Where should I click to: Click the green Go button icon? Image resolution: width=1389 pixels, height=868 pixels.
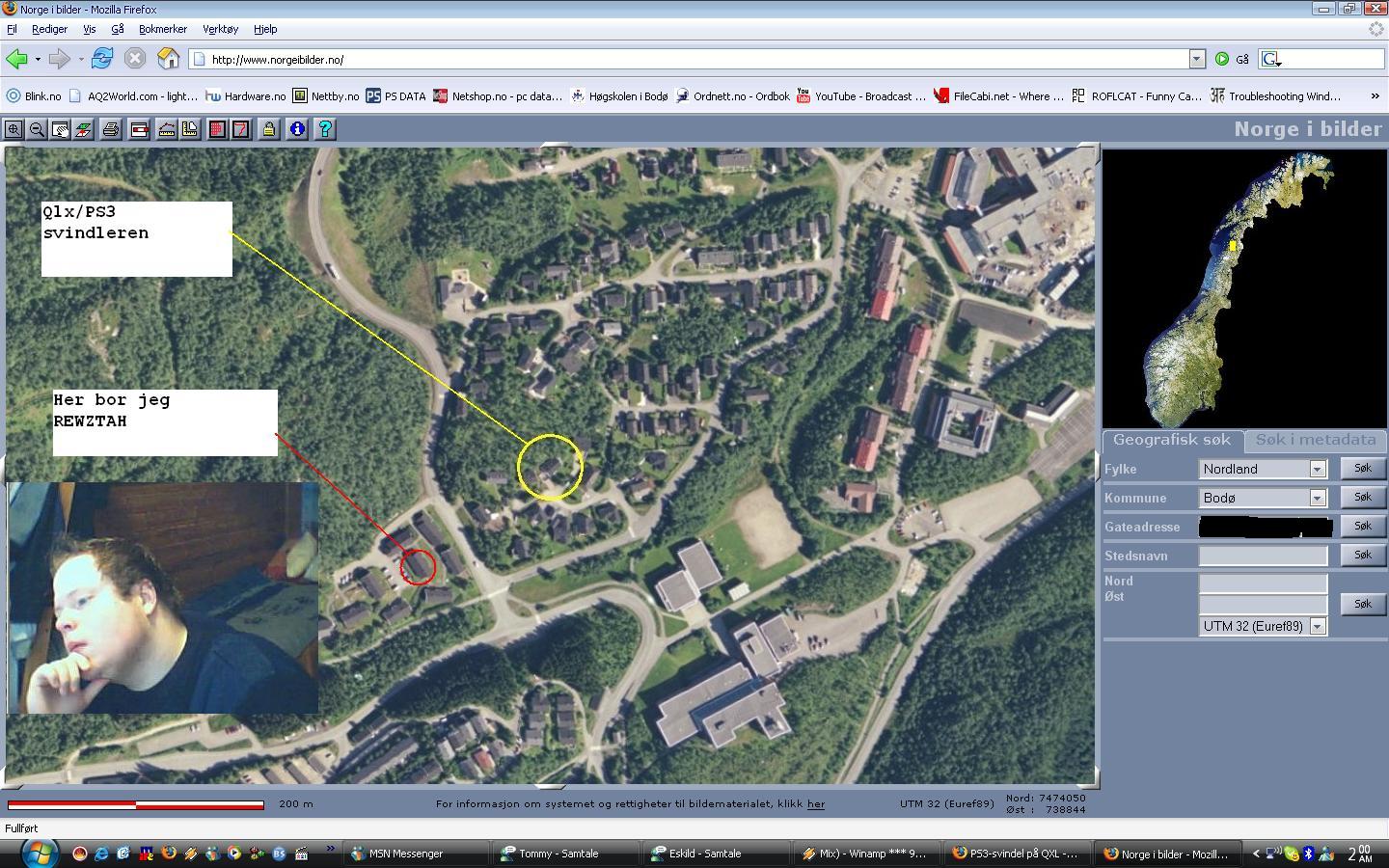(1222, 59)
